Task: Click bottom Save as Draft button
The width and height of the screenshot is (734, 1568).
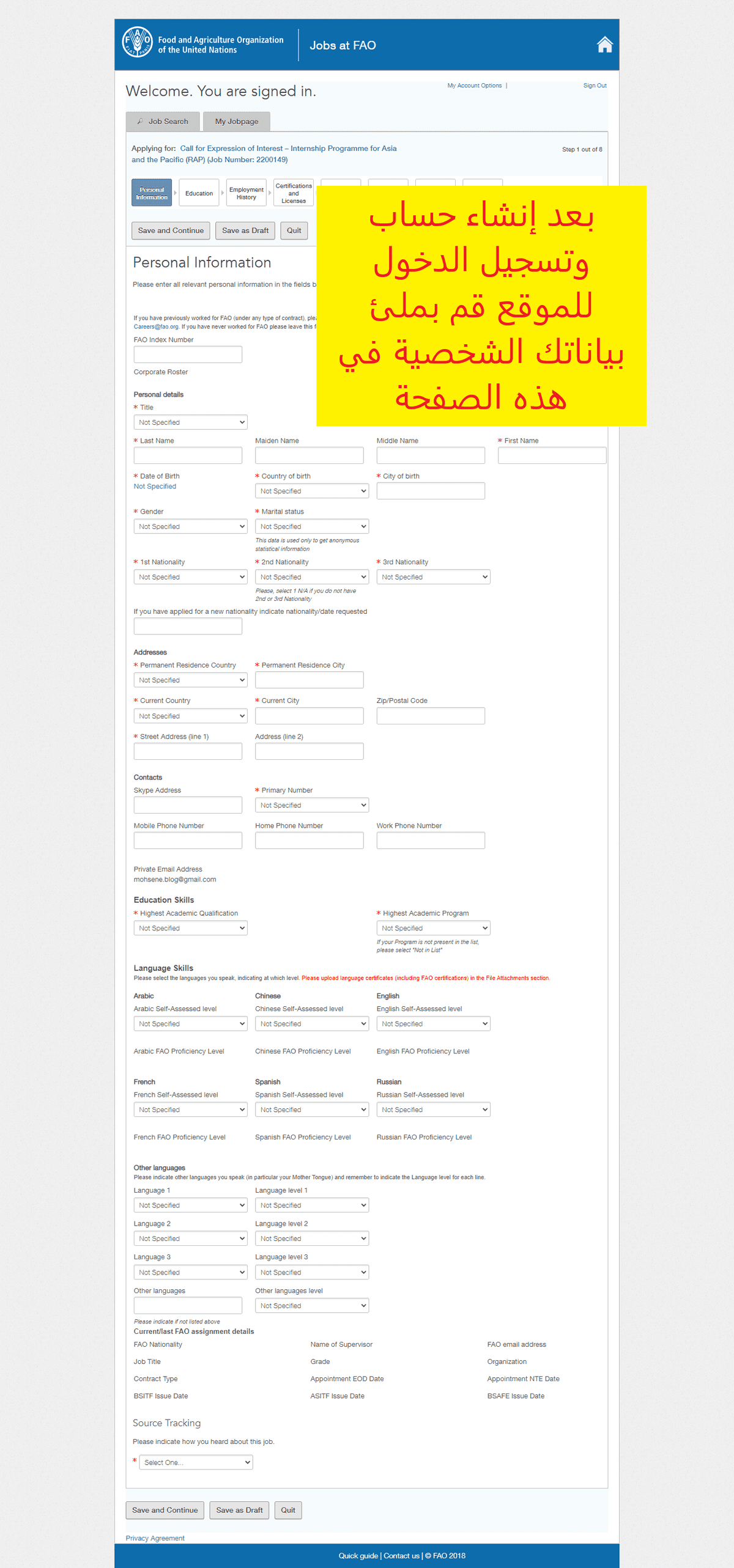Action: [239, 1510]
